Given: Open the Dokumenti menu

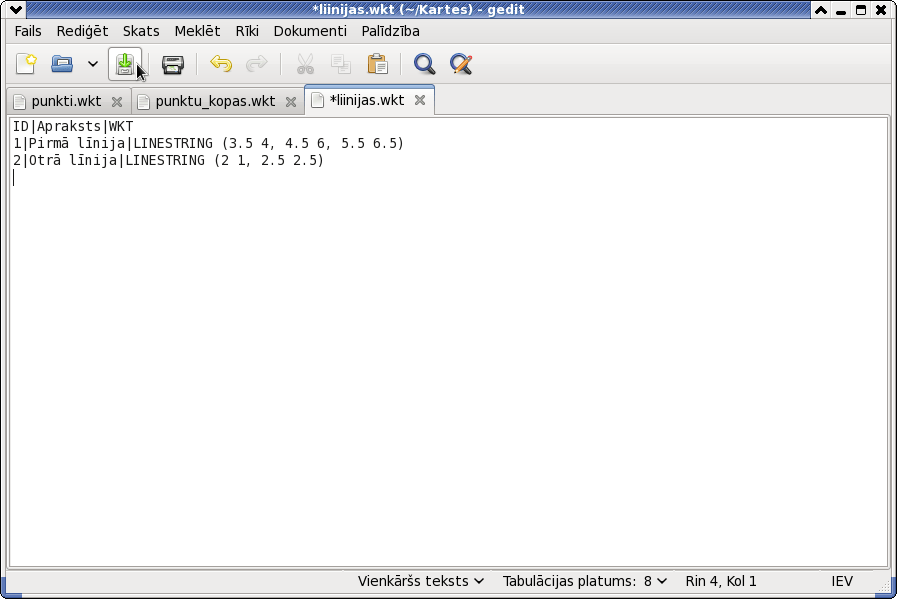Looking at the screenshot, I should tap(310, 31).
